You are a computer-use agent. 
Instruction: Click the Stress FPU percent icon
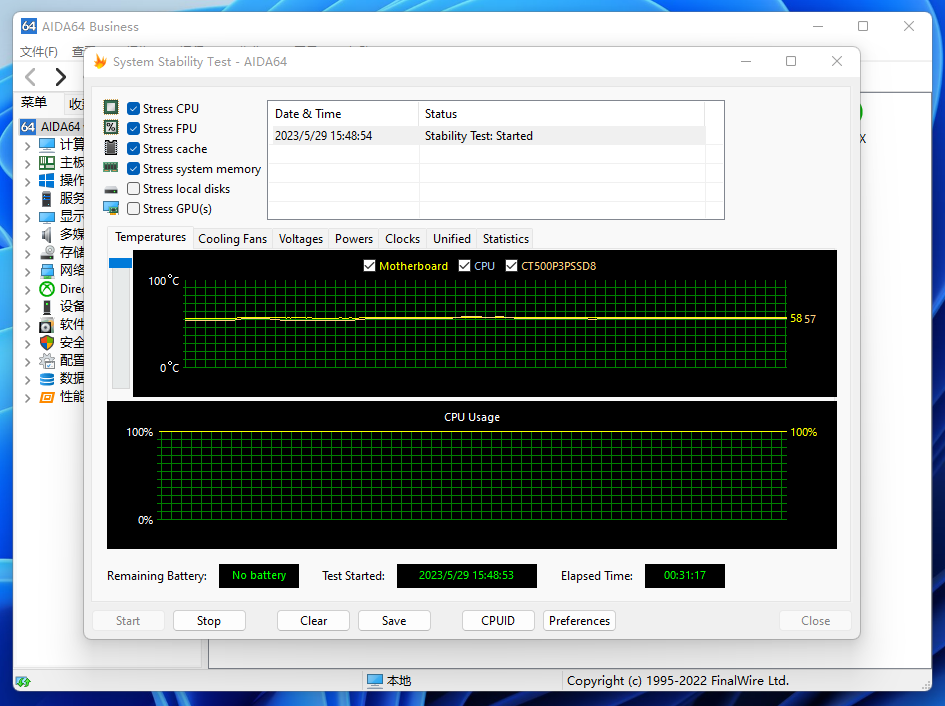tap(111, 127)
